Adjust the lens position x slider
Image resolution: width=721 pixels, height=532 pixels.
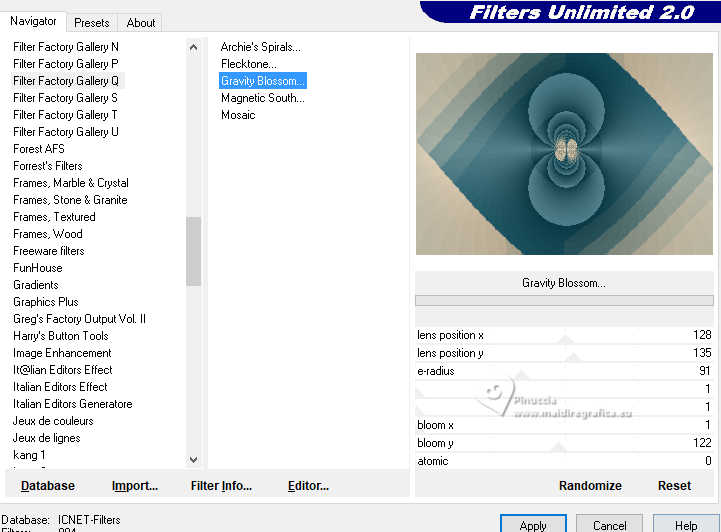point(564,335)
